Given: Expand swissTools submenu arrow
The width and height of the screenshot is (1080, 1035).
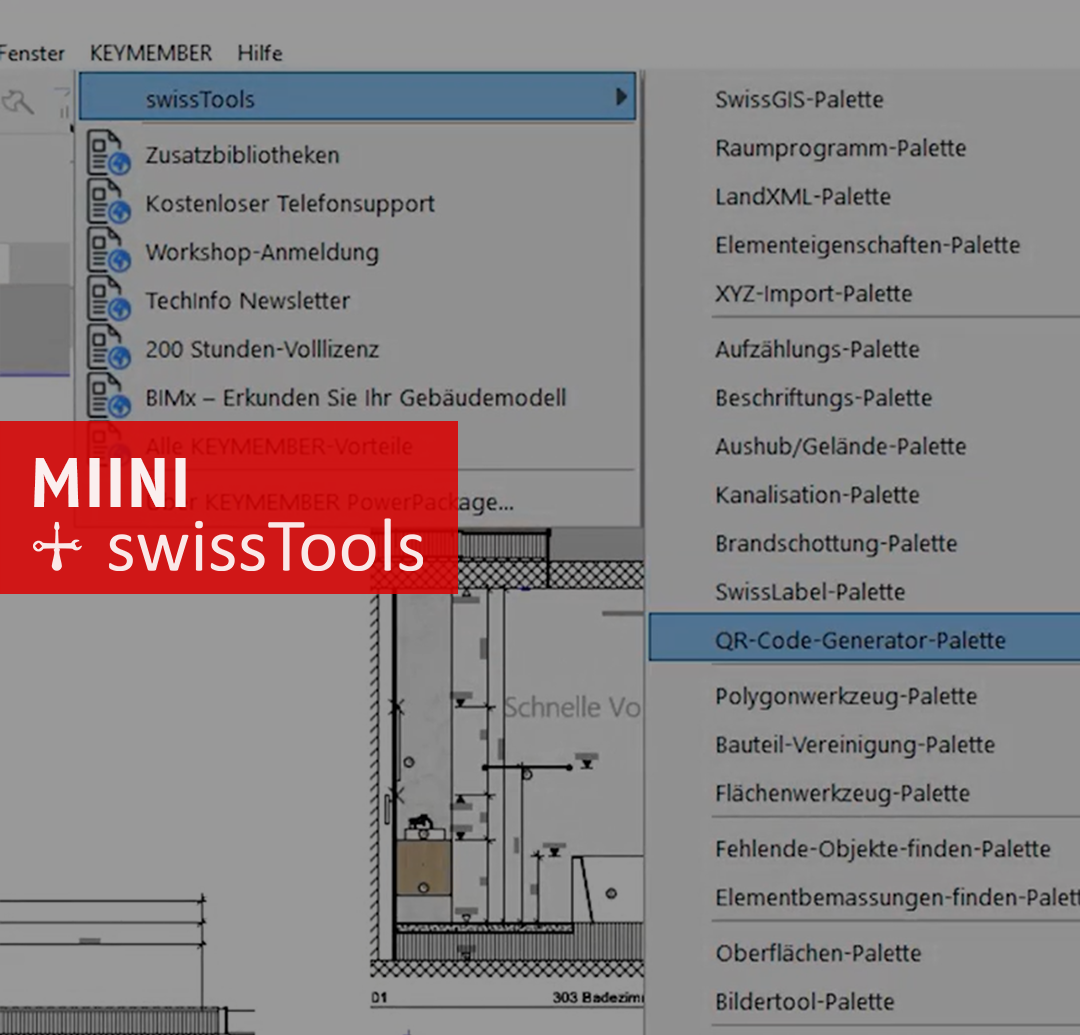Looking at the screenshot, I should click(x=621, y=97).
